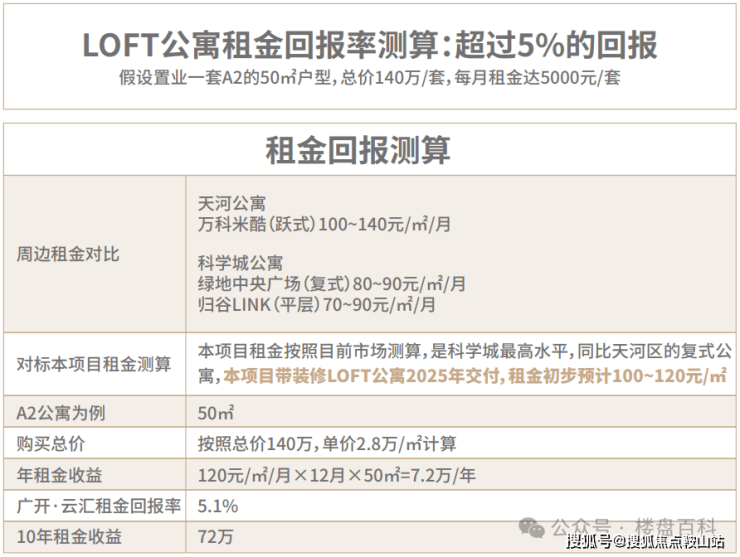Click the 购买总价 row label
Viewport: 740px width, 557px height.
click(50, 444)
